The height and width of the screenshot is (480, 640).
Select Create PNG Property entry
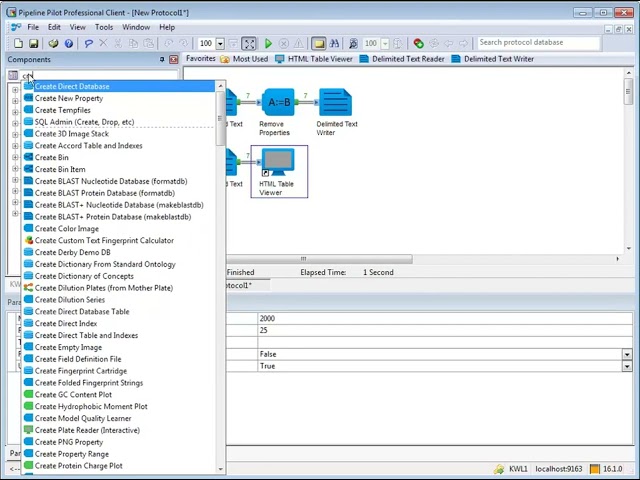(118, 442)
